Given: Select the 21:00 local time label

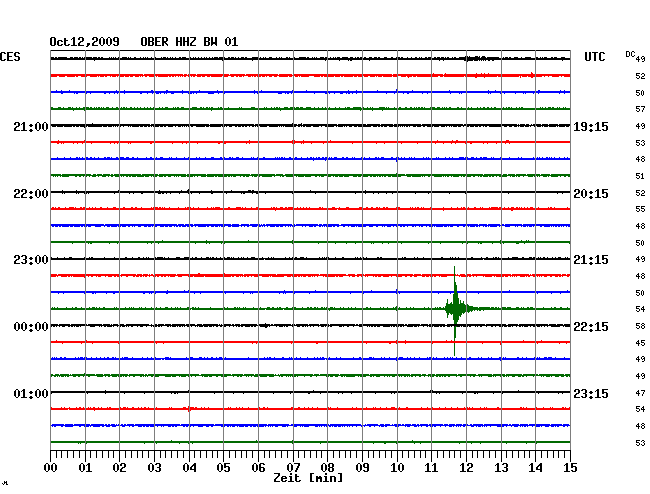Looking at the screenshot, I should pyautogui.click(x=31, y=126).
